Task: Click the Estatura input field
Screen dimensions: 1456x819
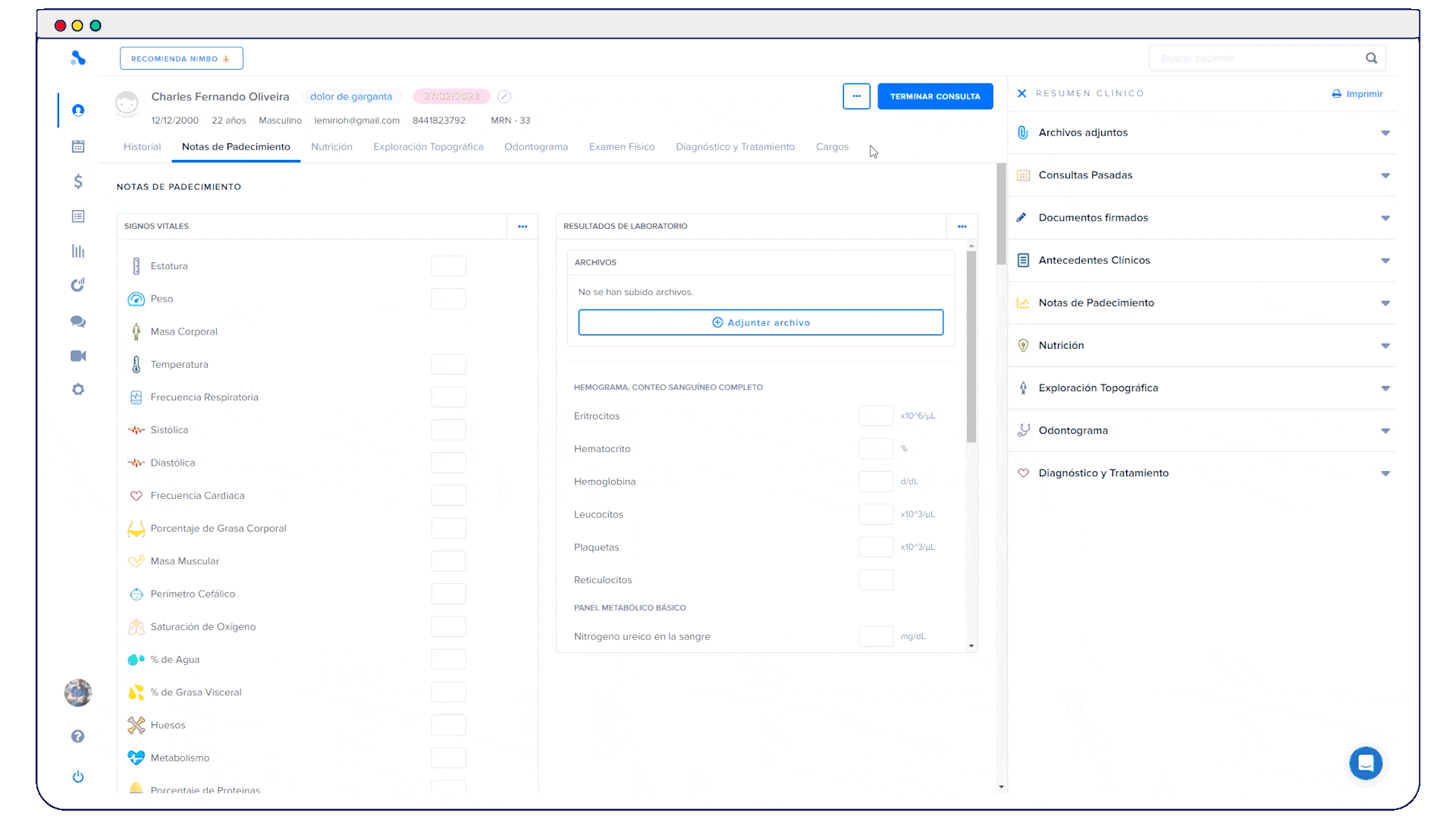Action: coord(448,266)
